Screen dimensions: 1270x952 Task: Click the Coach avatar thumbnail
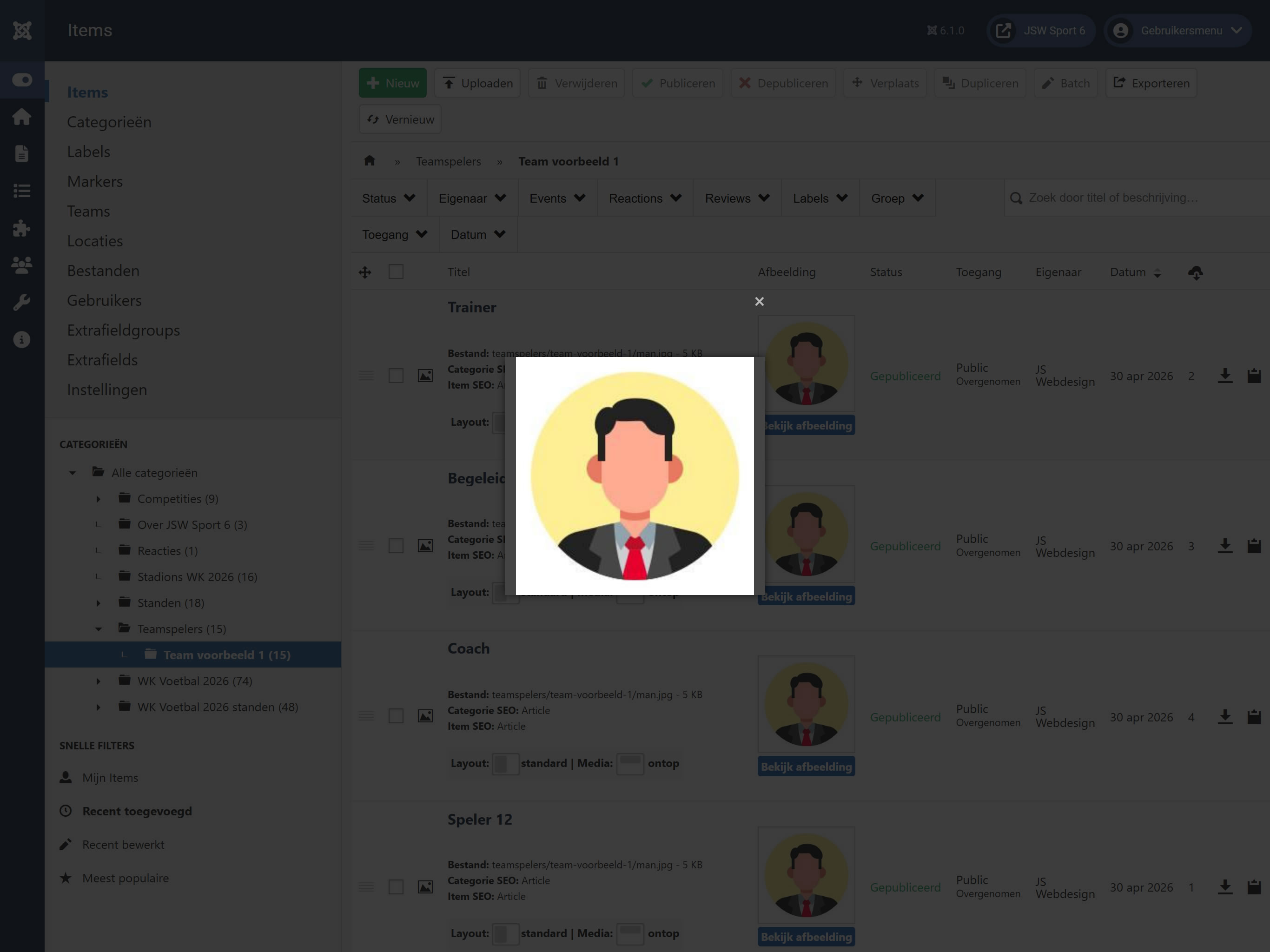tap(806, 704)
